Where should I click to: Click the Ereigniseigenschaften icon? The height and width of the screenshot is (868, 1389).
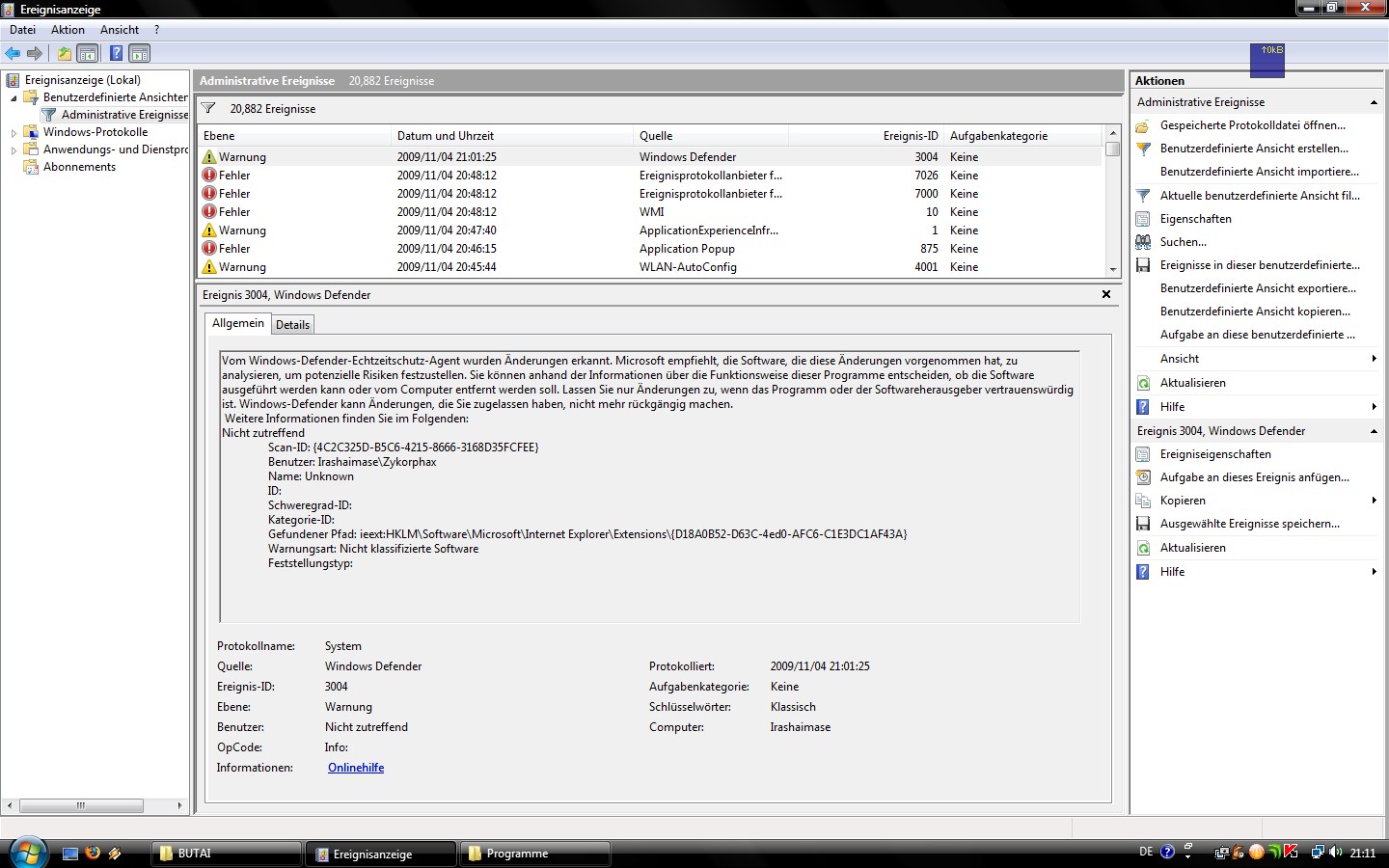tap(1143, 454)
